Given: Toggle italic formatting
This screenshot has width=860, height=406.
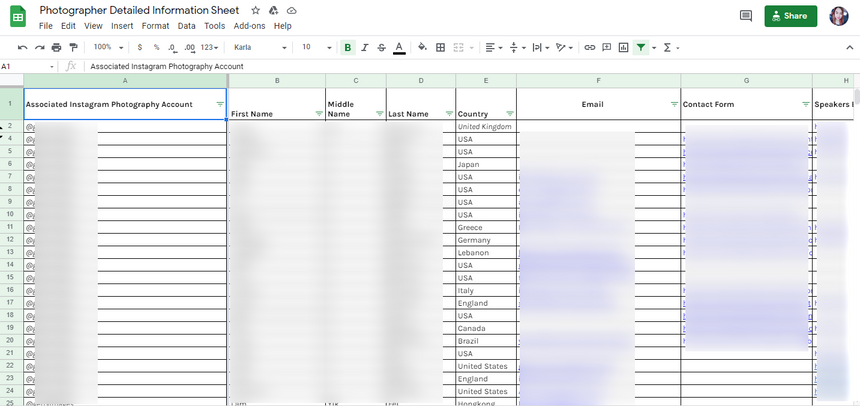Looking at the screenshot, I should point(365,47).
